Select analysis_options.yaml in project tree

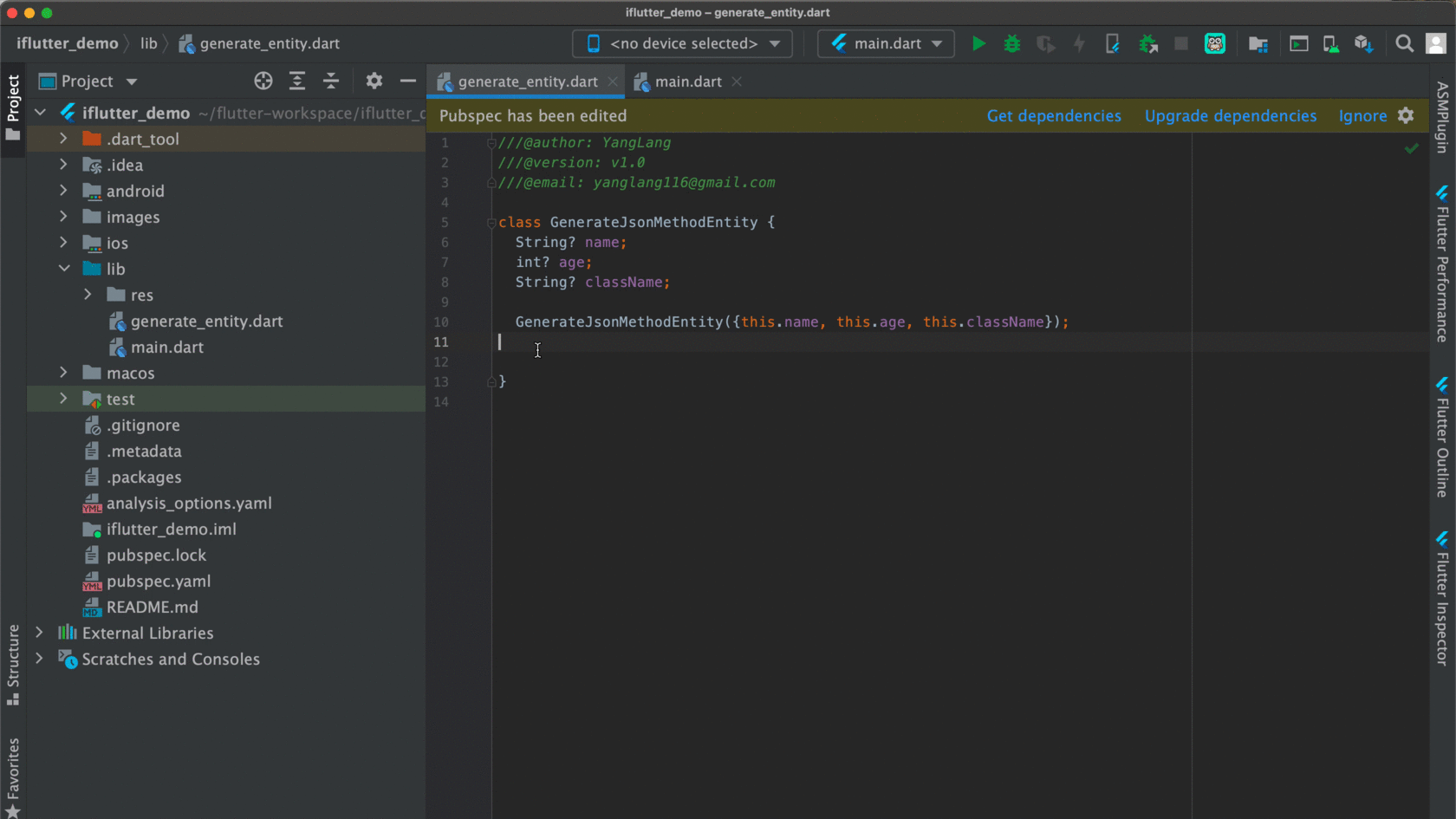189,503
